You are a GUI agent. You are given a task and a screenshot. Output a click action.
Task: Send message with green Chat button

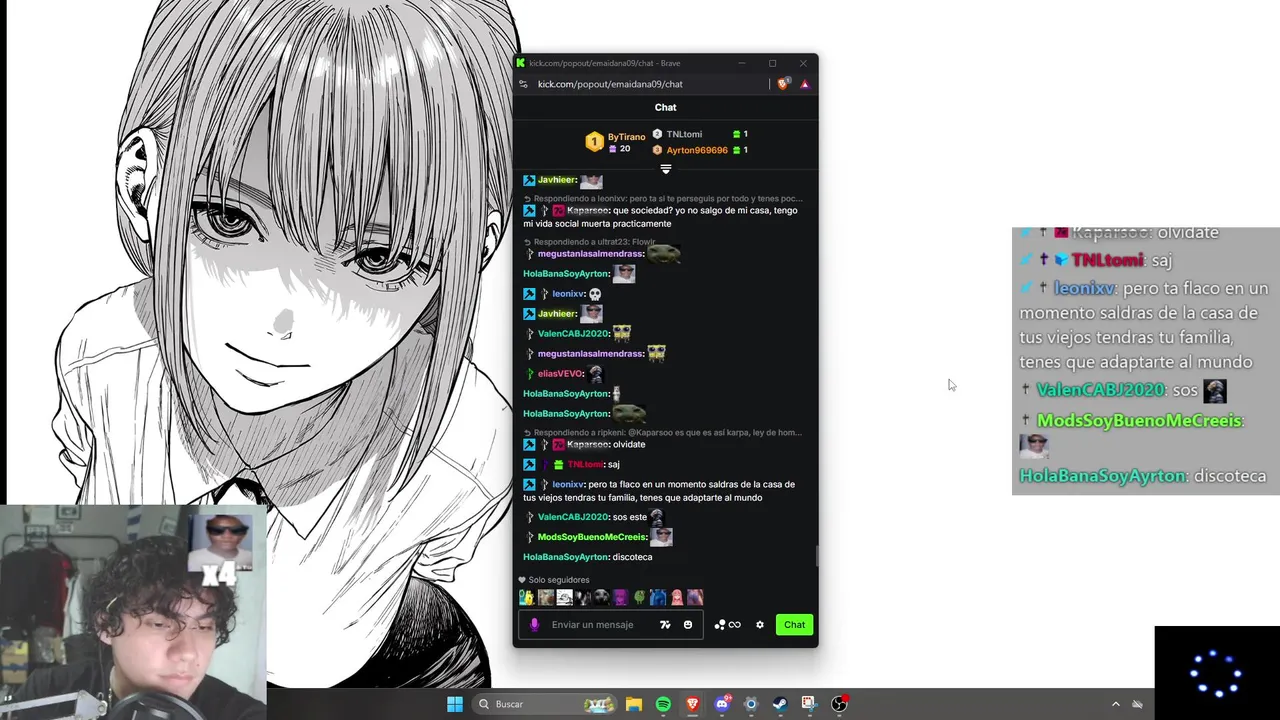pyautogui.click(x=794, y=625)
